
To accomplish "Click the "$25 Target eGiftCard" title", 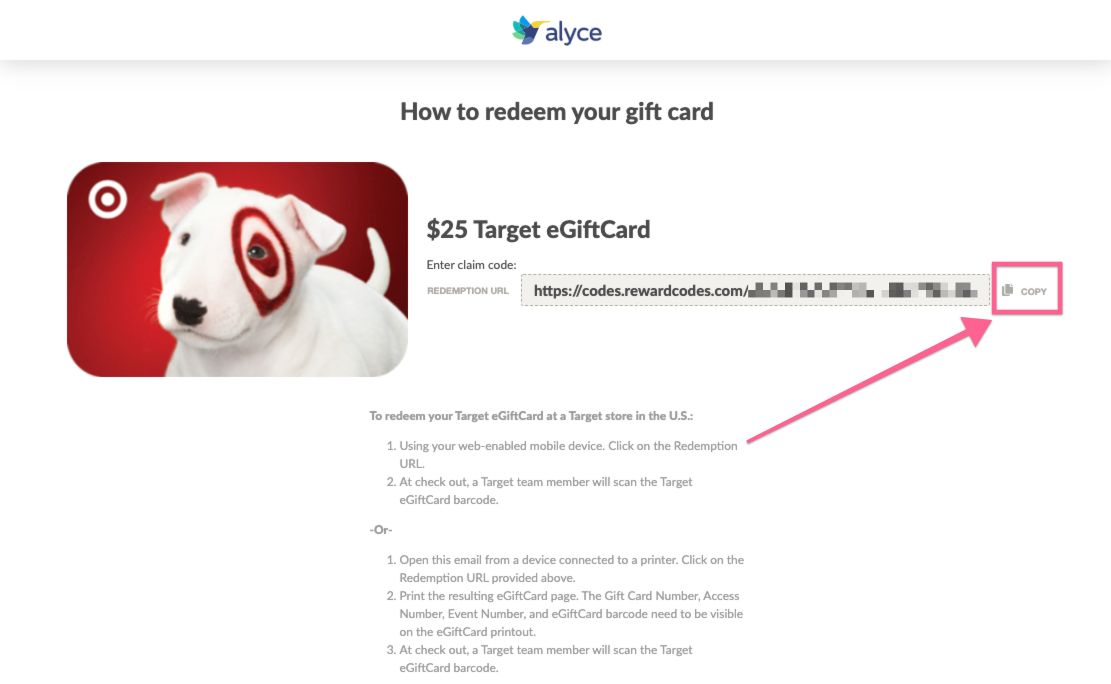I will pos(538,230).
